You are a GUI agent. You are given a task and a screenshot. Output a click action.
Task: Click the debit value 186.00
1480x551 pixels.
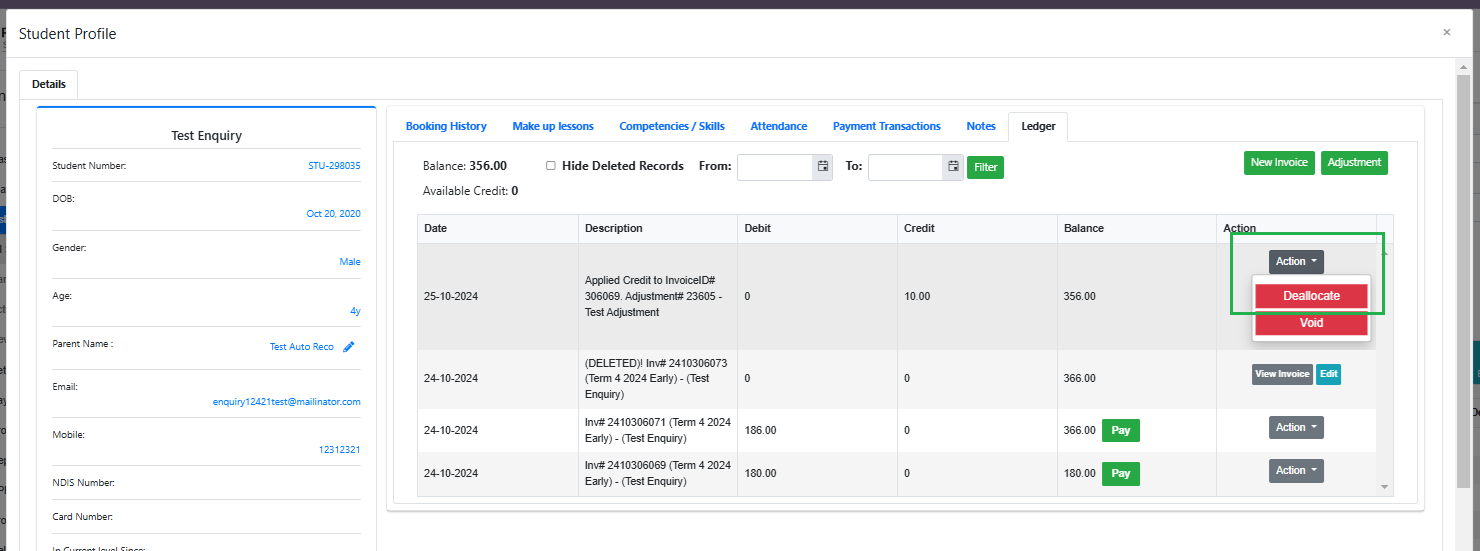tap(760, 430)
